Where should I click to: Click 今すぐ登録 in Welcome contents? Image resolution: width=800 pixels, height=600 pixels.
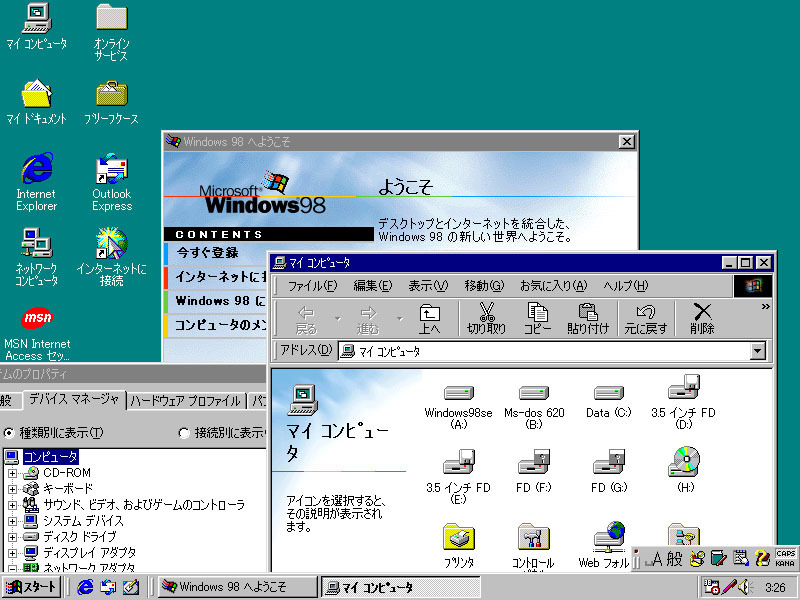coord(208,253)
